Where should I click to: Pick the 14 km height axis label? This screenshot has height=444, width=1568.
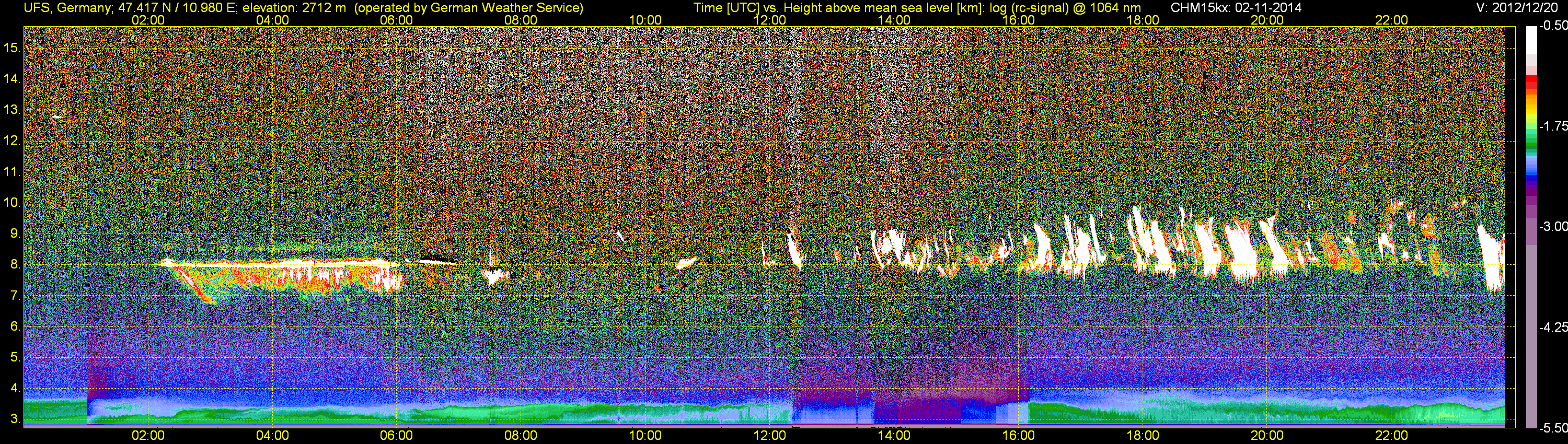pos(12,79)
